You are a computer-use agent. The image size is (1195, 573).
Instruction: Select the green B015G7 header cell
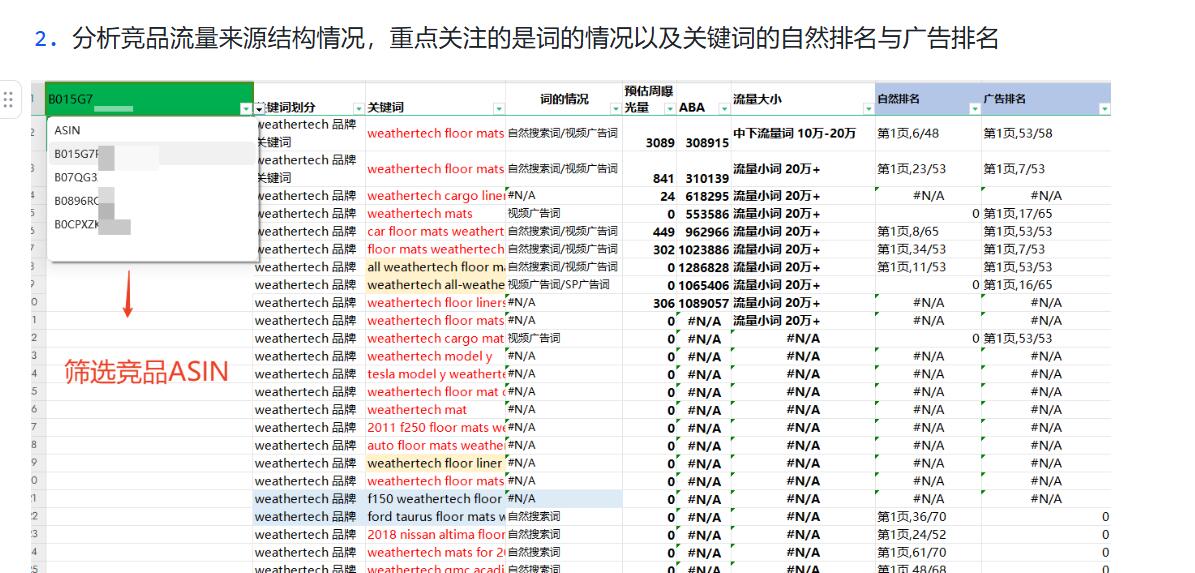149,99
